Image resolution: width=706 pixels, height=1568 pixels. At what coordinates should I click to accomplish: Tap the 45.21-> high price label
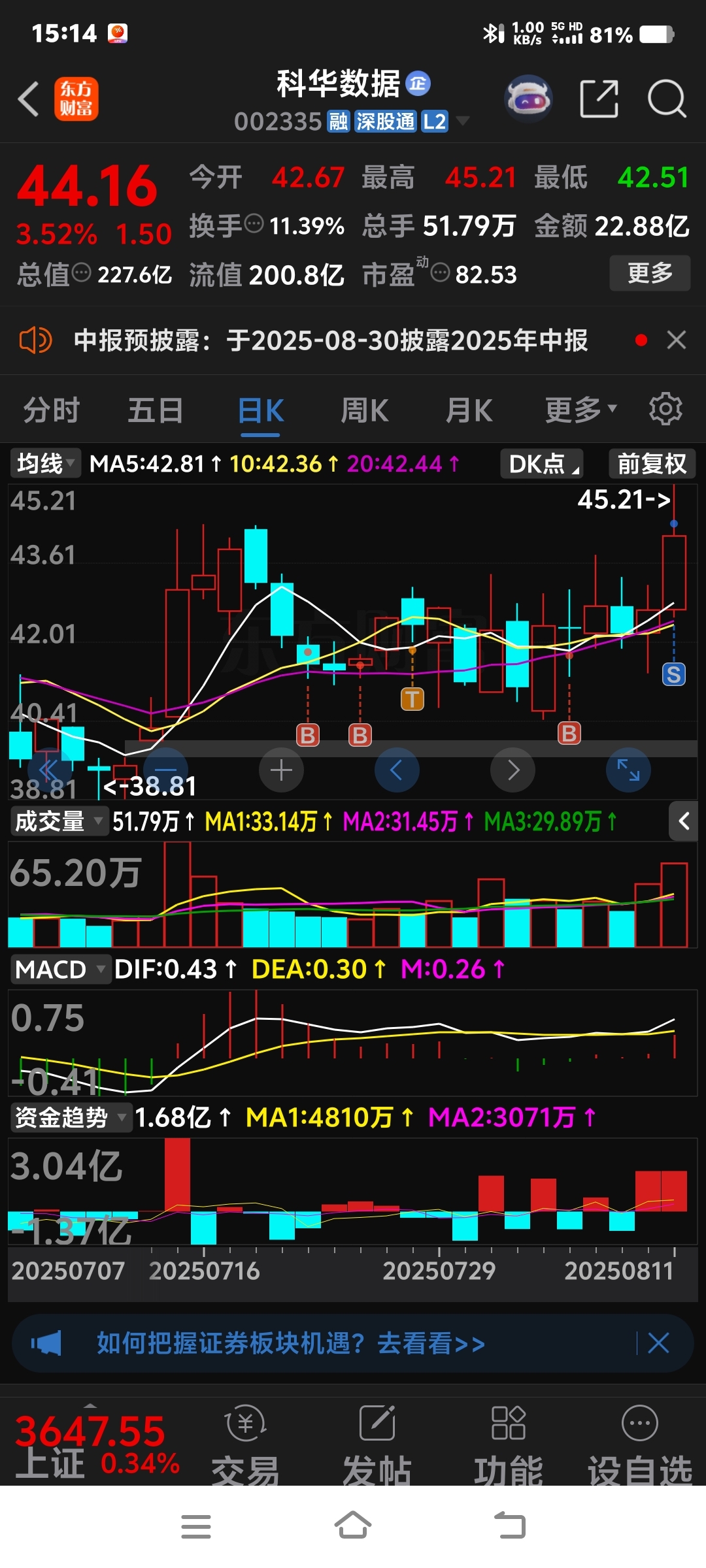tap(624, 500)
